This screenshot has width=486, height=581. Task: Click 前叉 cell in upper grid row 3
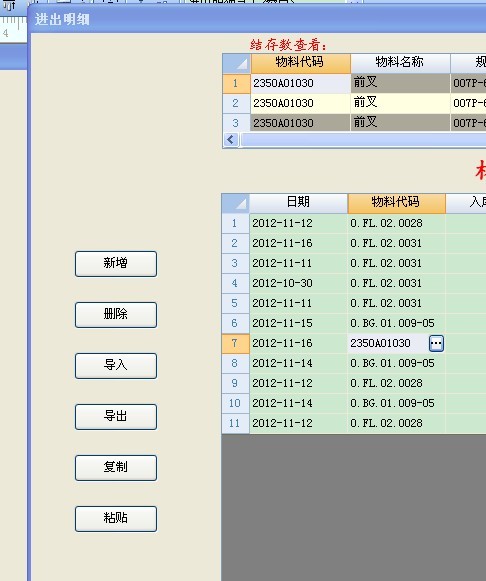(400, 123)
